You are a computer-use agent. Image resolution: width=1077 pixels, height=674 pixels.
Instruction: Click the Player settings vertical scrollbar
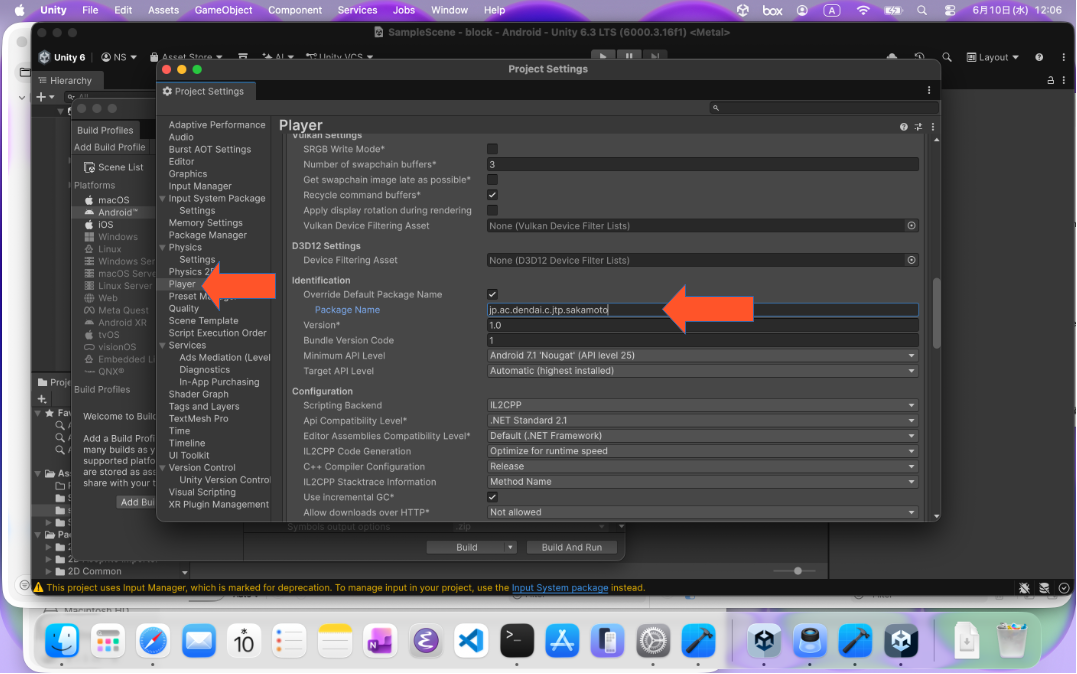click(x=936, y=313)
